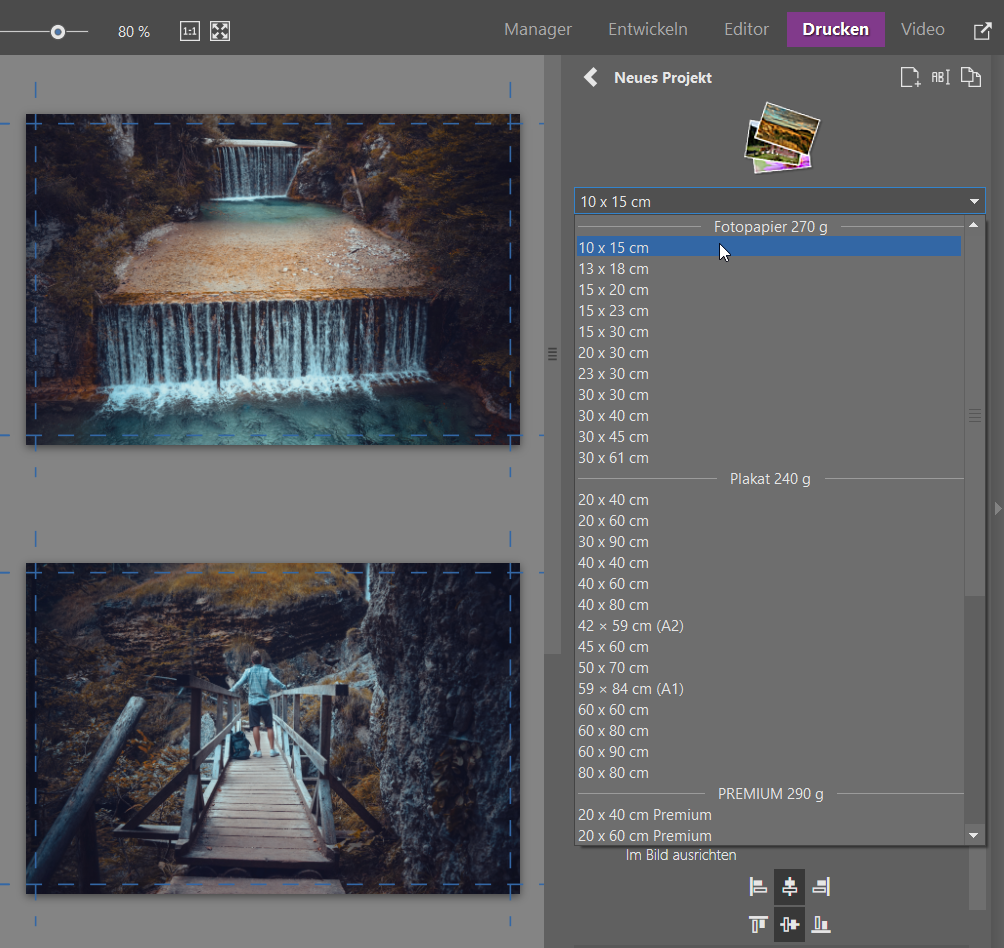Align image to left edge
Image resolution: width=1004 pixels, height=948 pixels.
click(x=758, y=886)
